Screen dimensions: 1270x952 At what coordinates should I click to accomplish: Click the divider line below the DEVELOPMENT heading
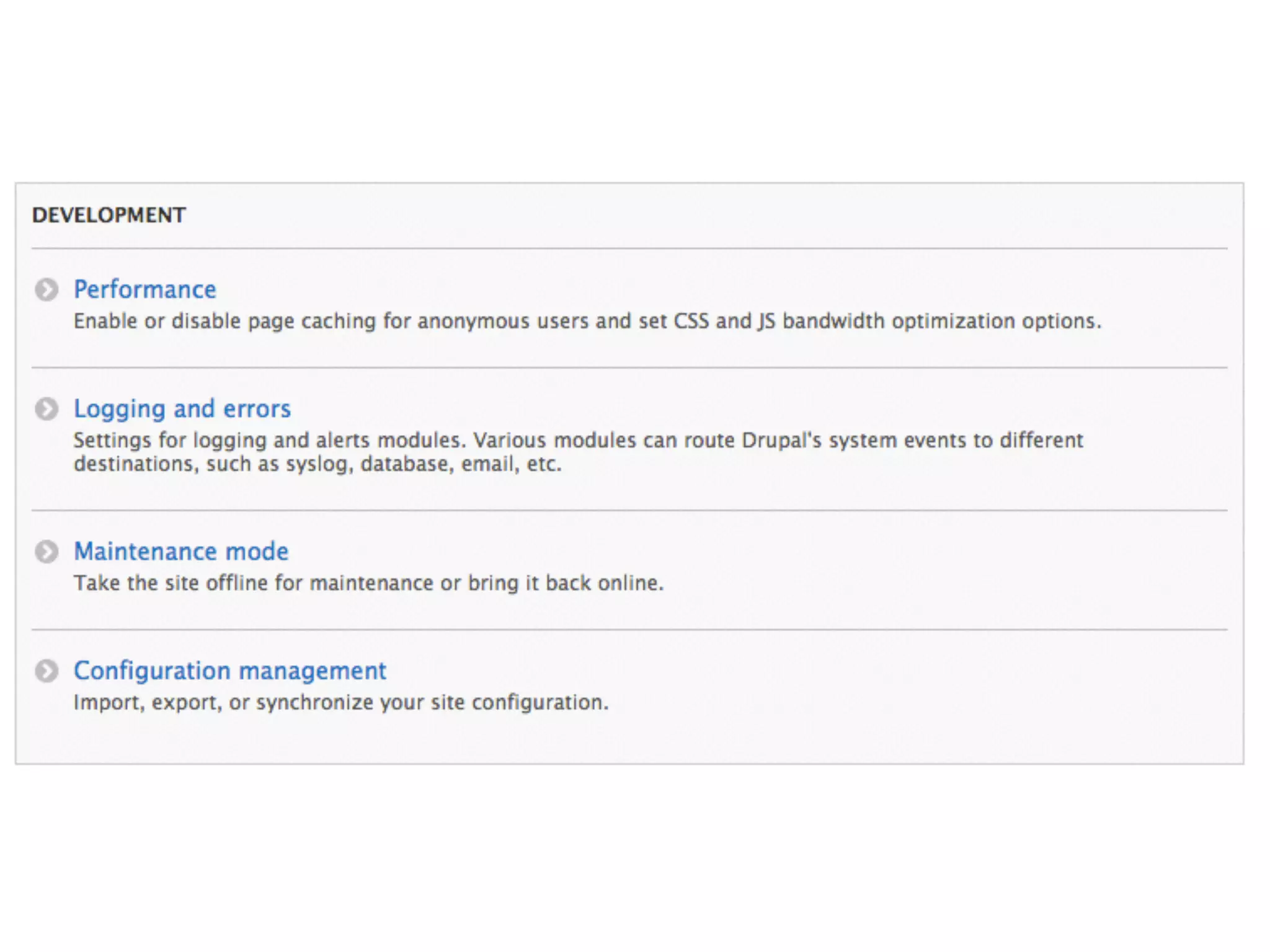point(629,249)
